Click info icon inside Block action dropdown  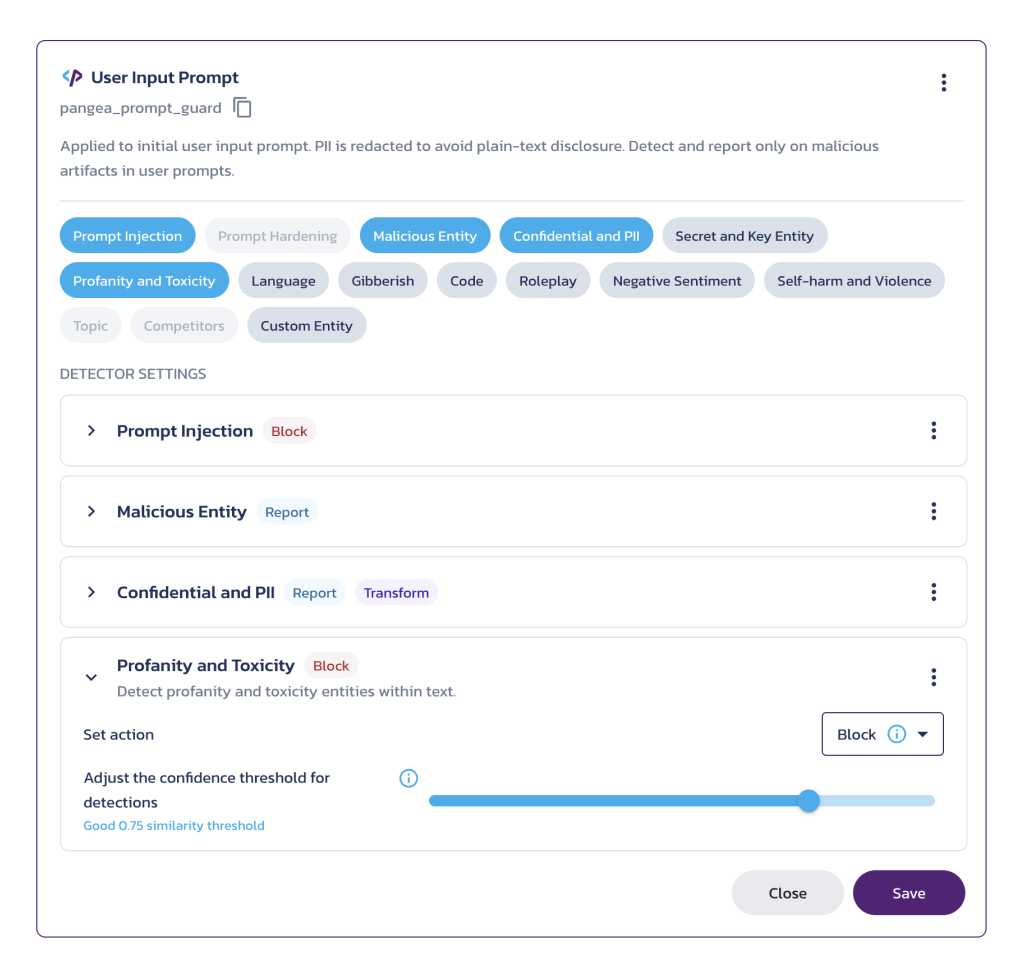(x=896, y=734)
